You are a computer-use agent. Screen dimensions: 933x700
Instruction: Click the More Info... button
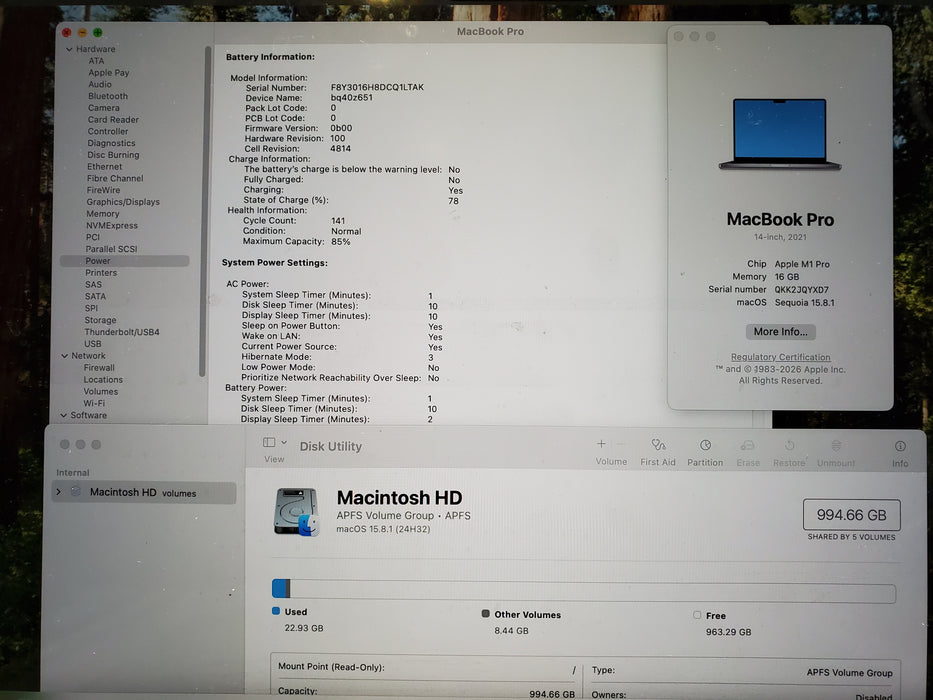click(780, 332)
